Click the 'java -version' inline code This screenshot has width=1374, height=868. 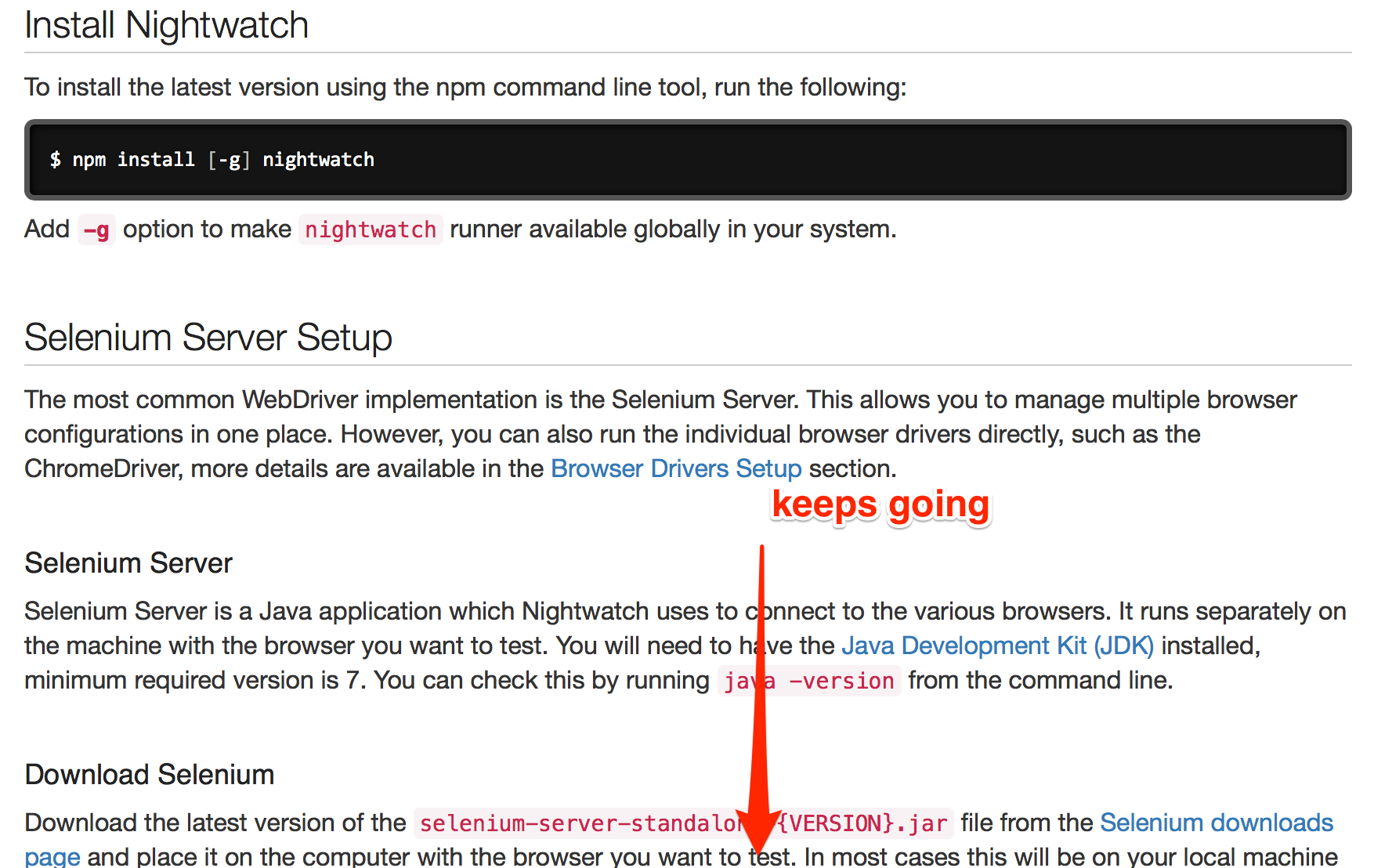pyautogui.click(x=809, y=681)
